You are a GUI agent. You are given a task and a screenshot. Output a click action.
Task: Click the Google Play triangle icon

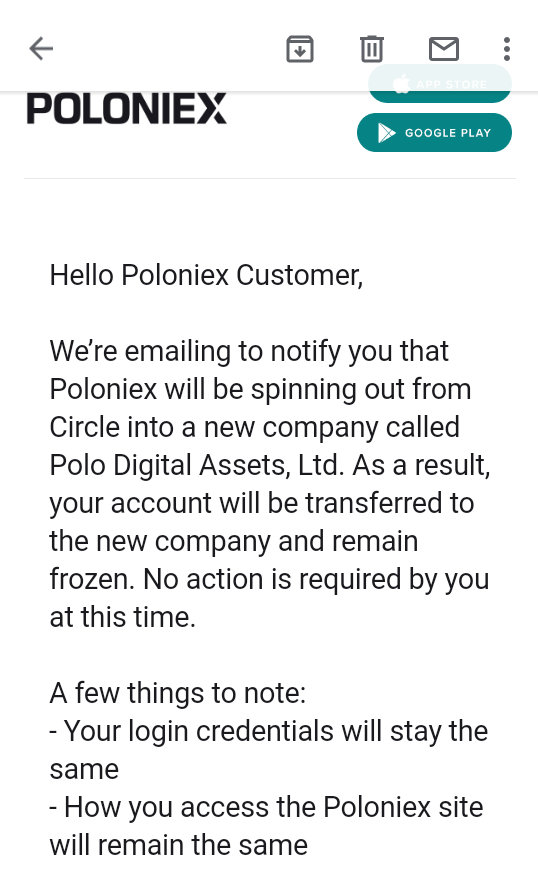click(x=386, y=133)
